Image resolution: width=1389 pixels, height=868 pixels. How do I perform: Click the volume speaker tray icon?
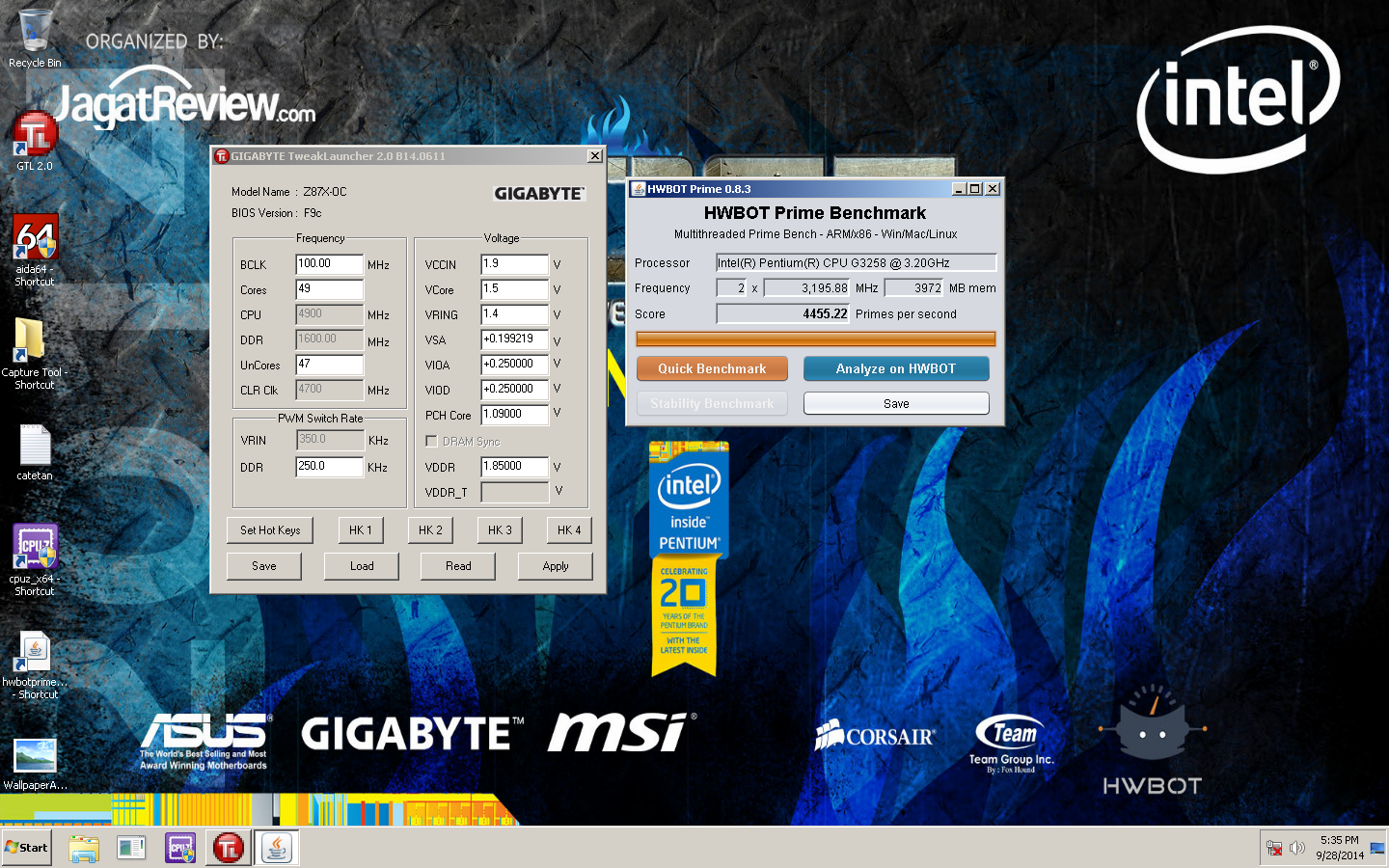point(1297,849)
